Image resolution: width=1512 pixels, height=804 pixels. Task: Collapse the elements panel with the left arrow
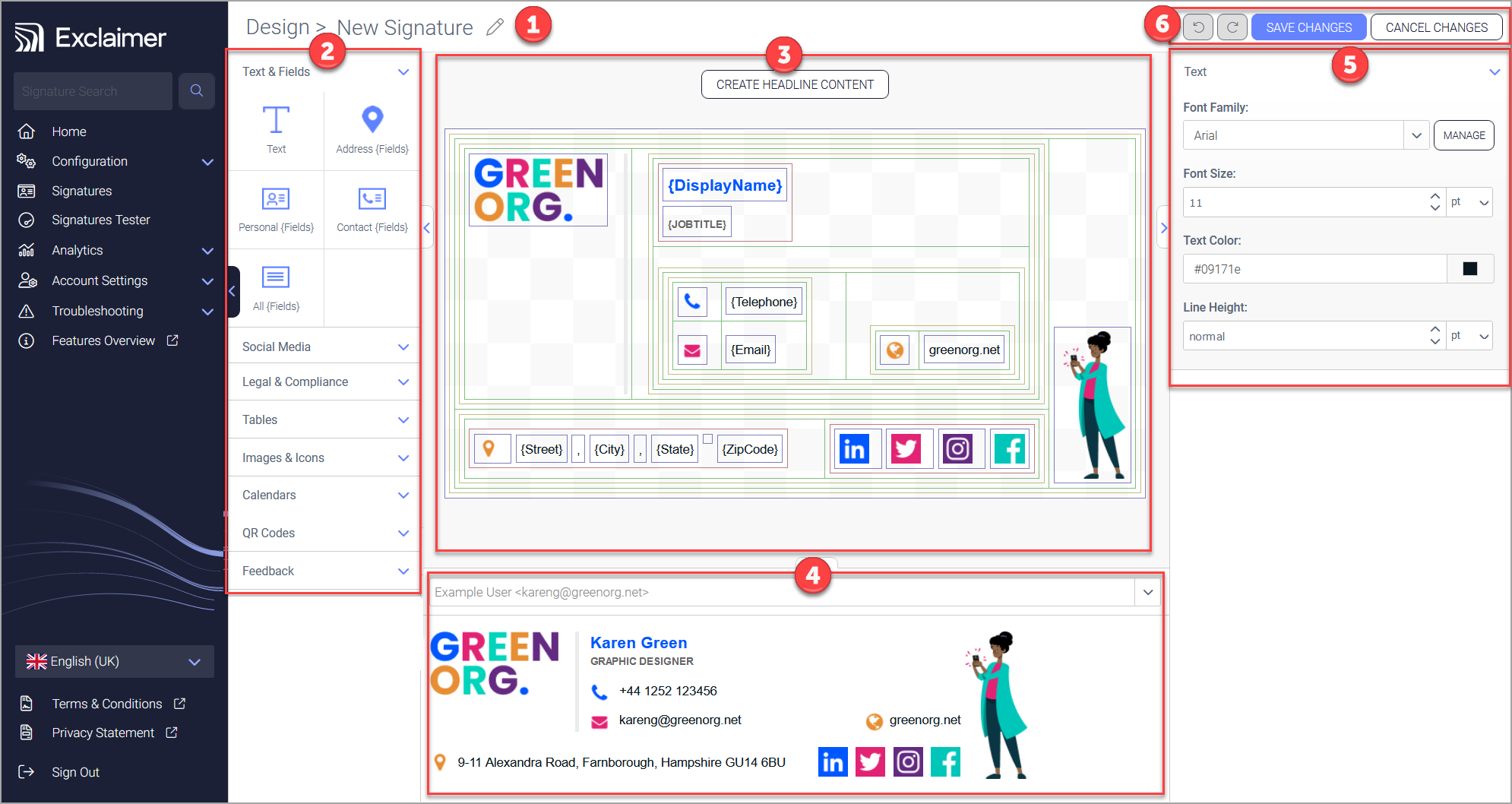coord(427,227)
